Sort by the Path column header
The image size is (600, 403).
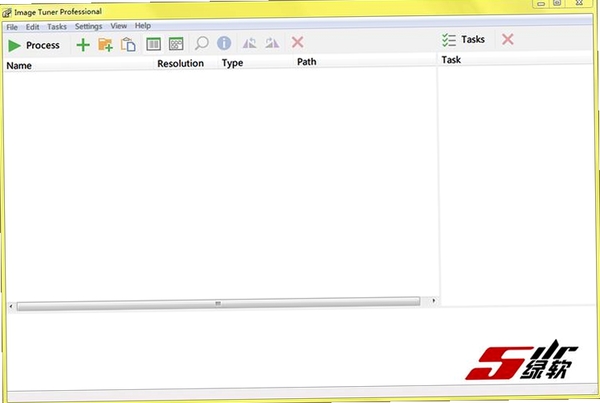pyautogui.click(x=365, y=61)
